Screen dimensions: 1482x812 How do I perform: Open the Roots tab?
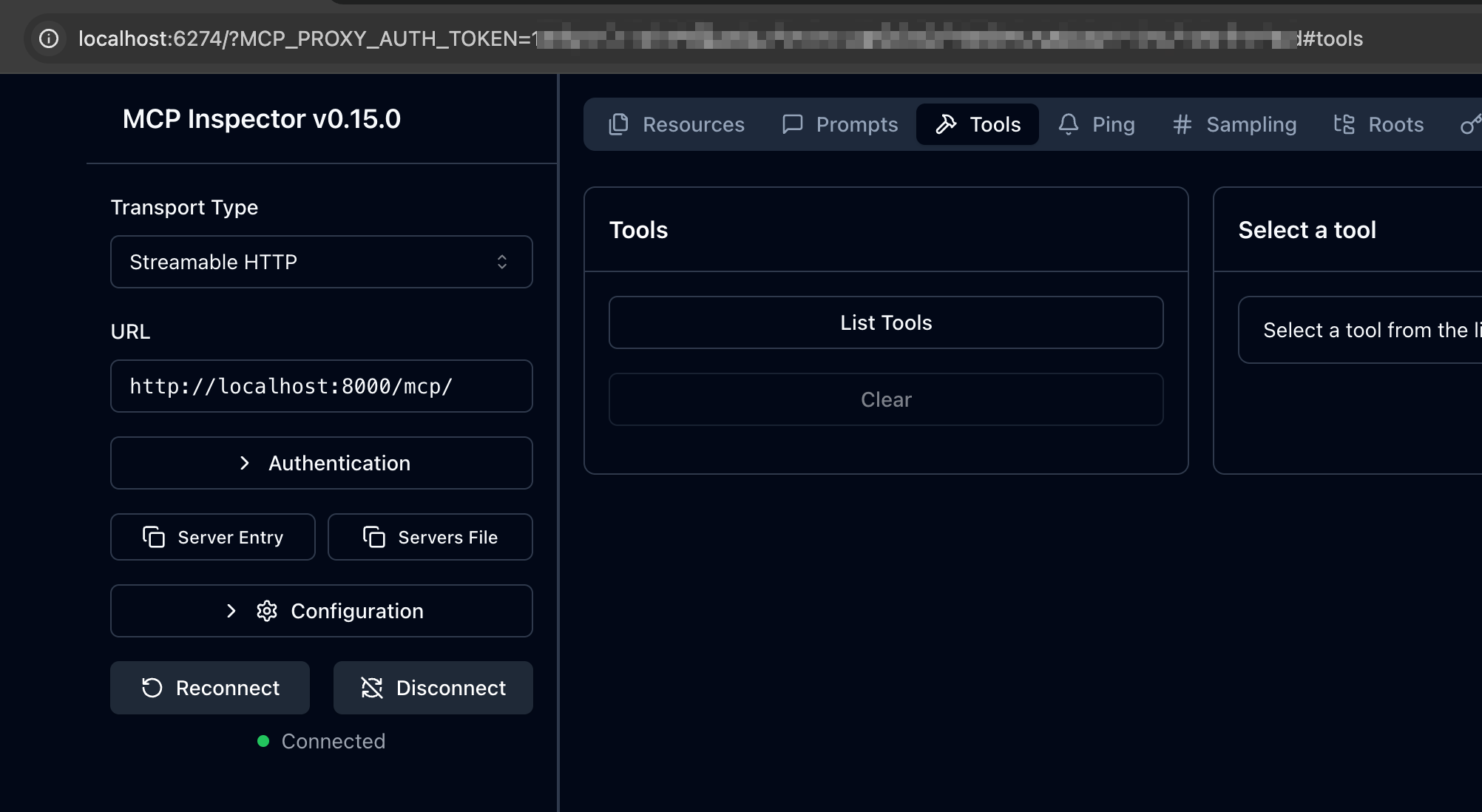1379,124
